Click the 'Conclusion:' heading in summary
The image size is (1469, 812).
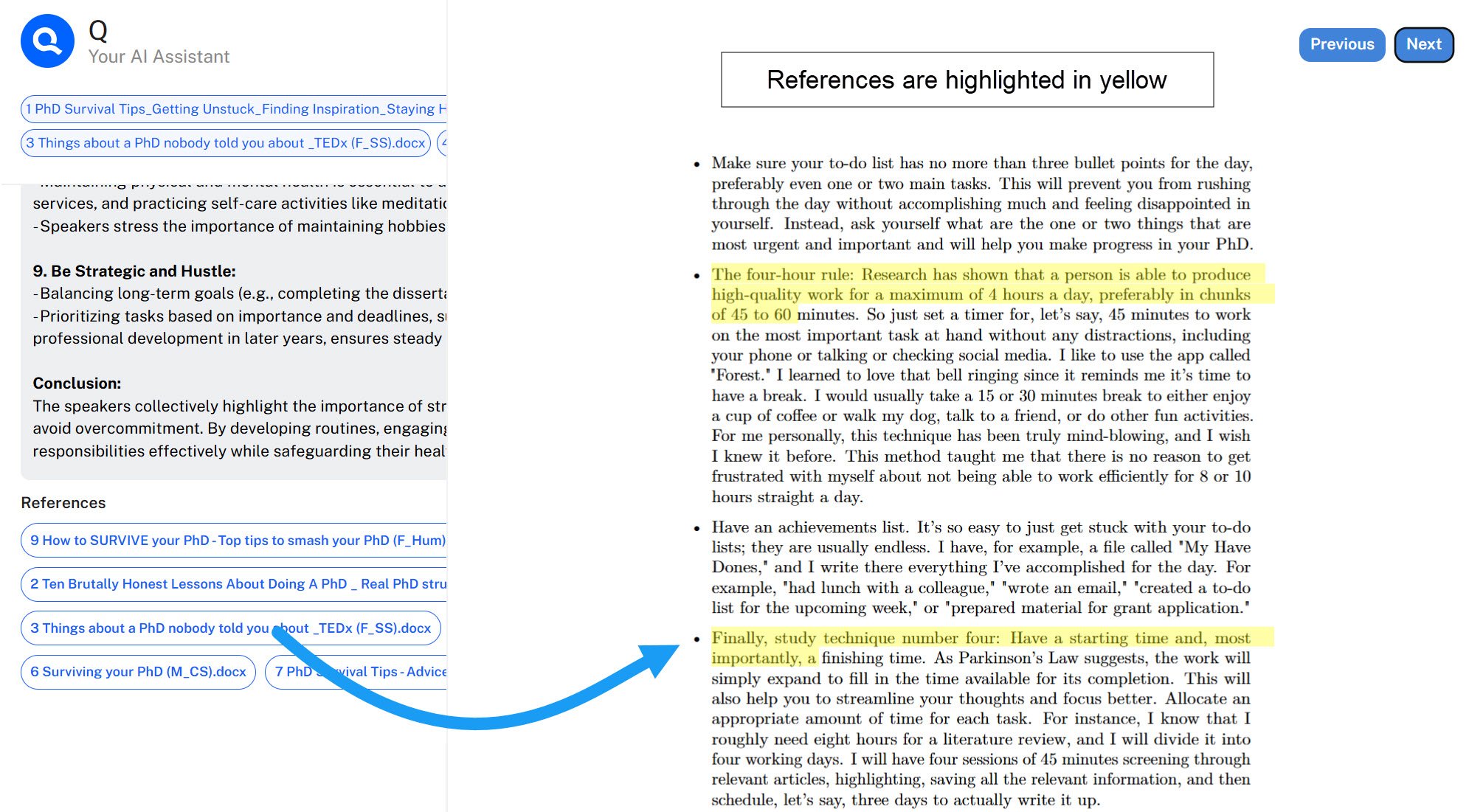(x=77, y=384)
